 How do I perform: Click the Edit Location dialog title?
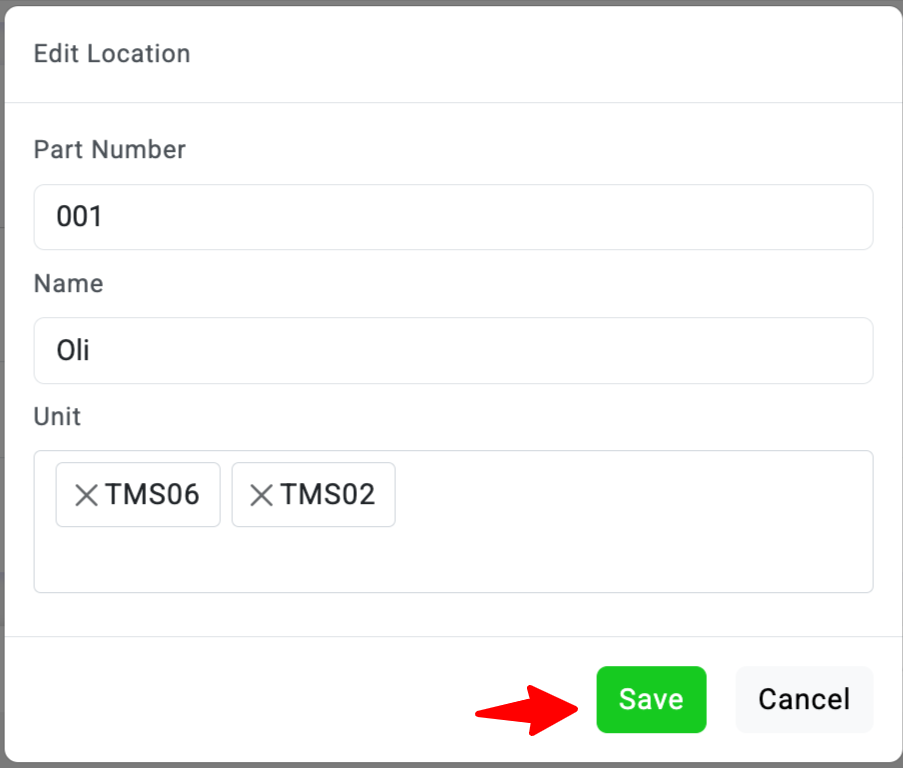(112, 54)
